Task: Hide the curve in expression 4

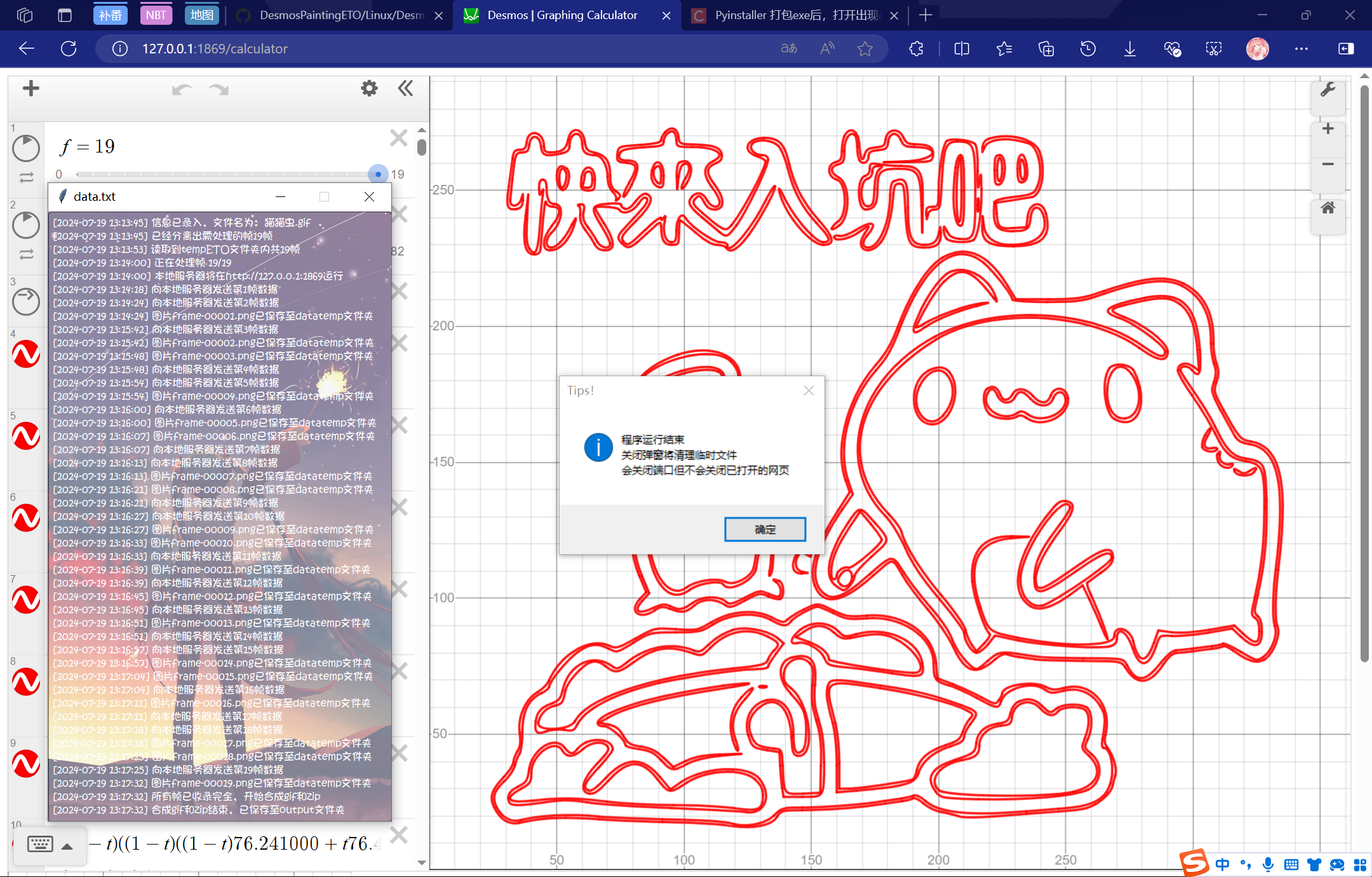Action: [26, 354]
